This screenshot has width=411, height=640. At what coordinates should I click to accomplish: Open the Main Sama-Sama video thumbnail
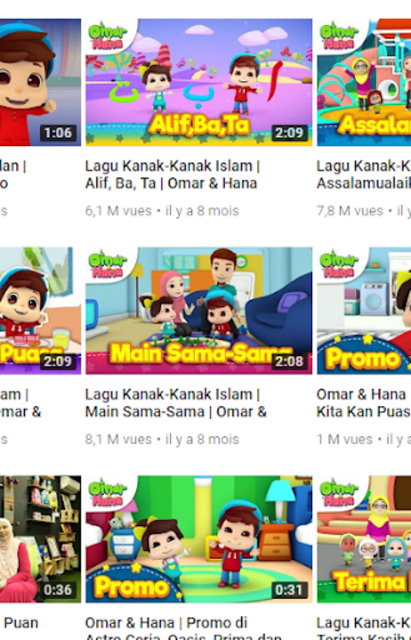199,311
